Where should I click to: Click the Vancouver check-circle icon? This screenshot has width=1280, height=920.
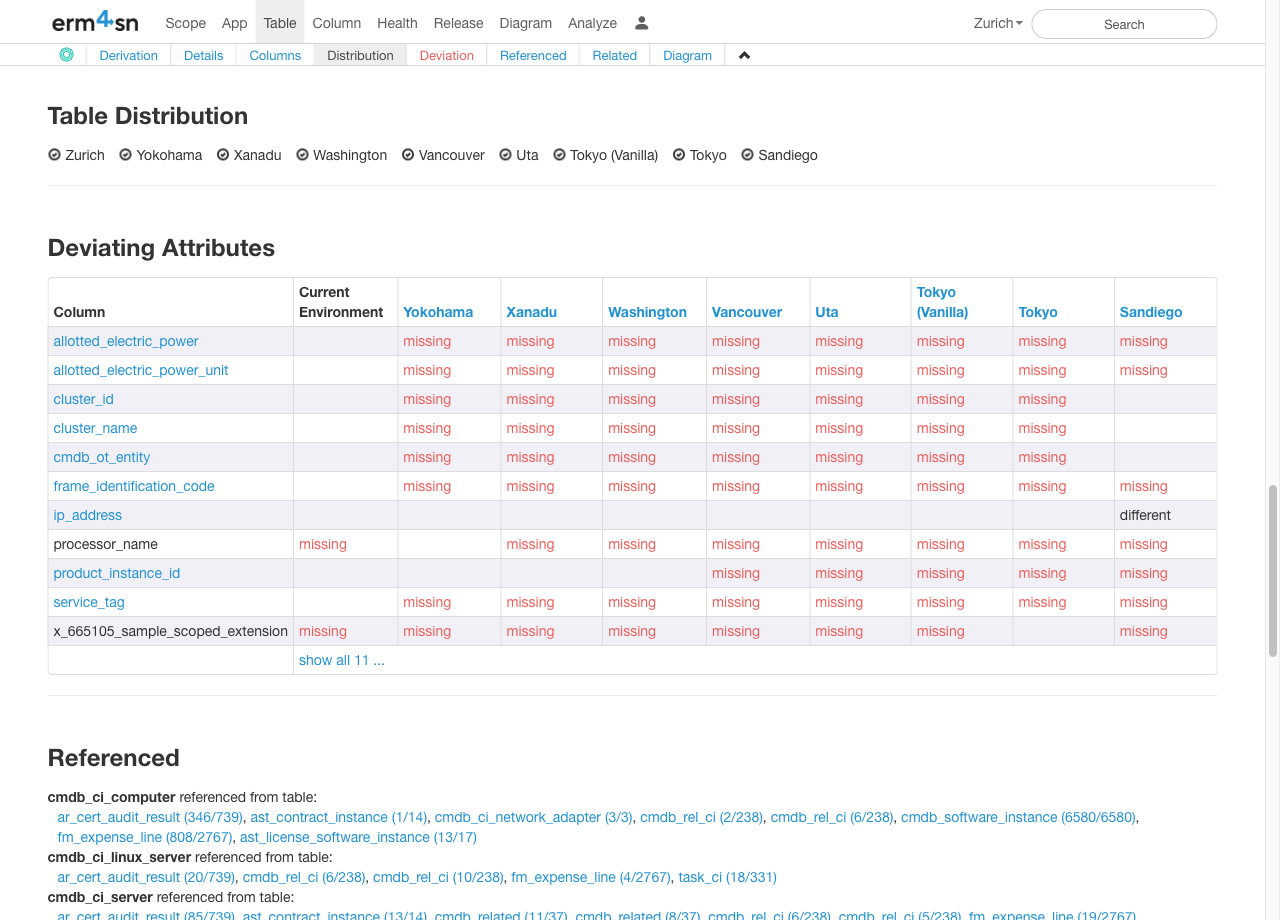[x=408, y=155]
